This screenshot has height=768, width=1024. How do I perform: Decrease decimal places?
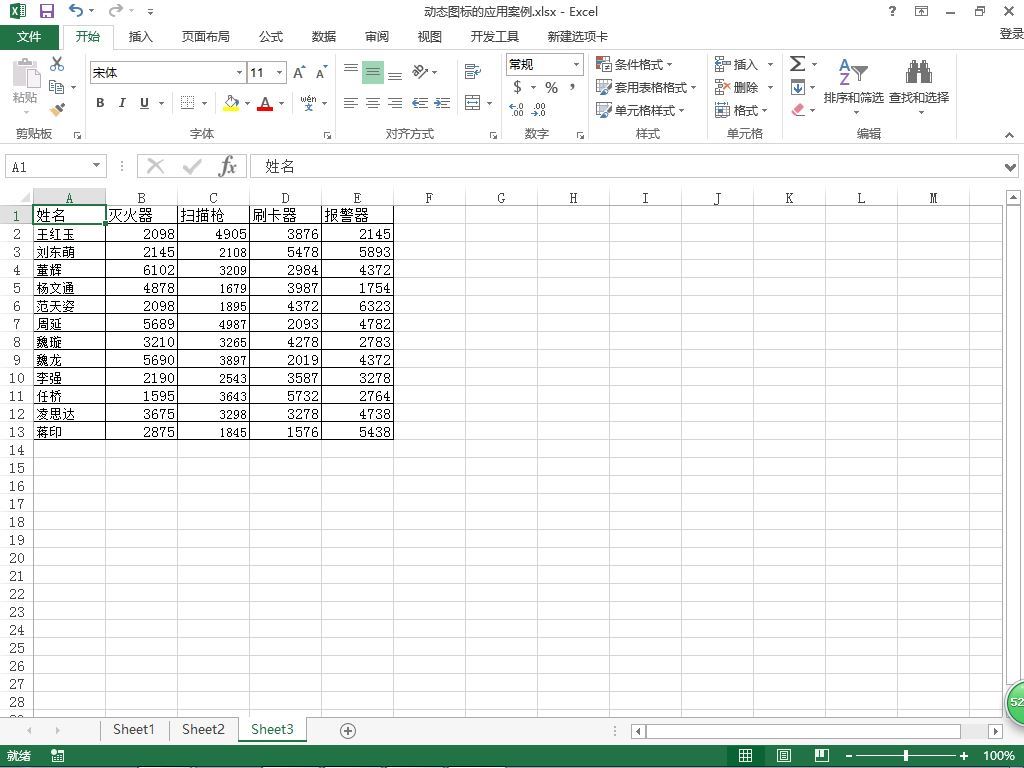539,110
